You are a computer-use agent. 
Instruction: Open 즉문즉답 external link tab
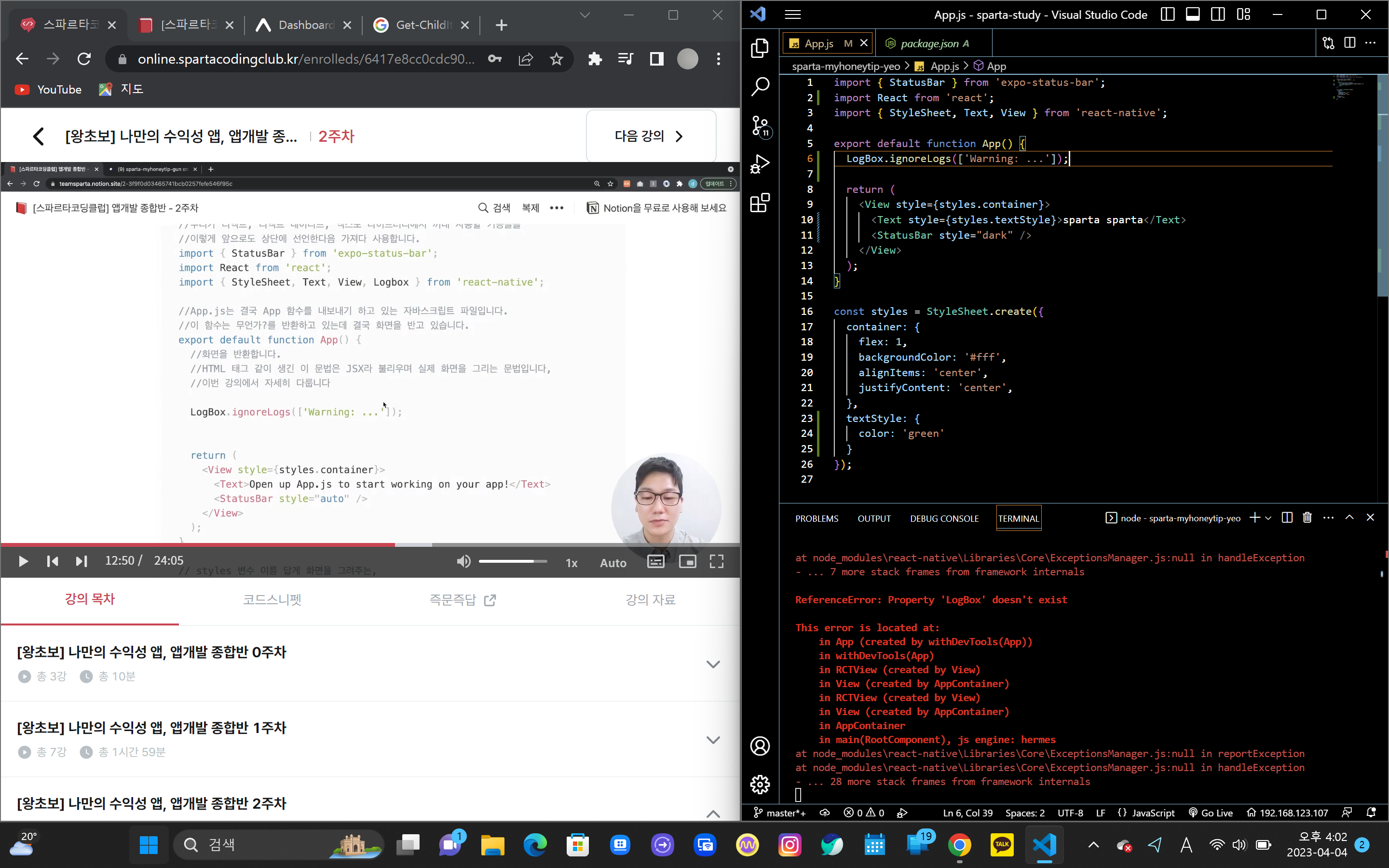tap(463, 599)
